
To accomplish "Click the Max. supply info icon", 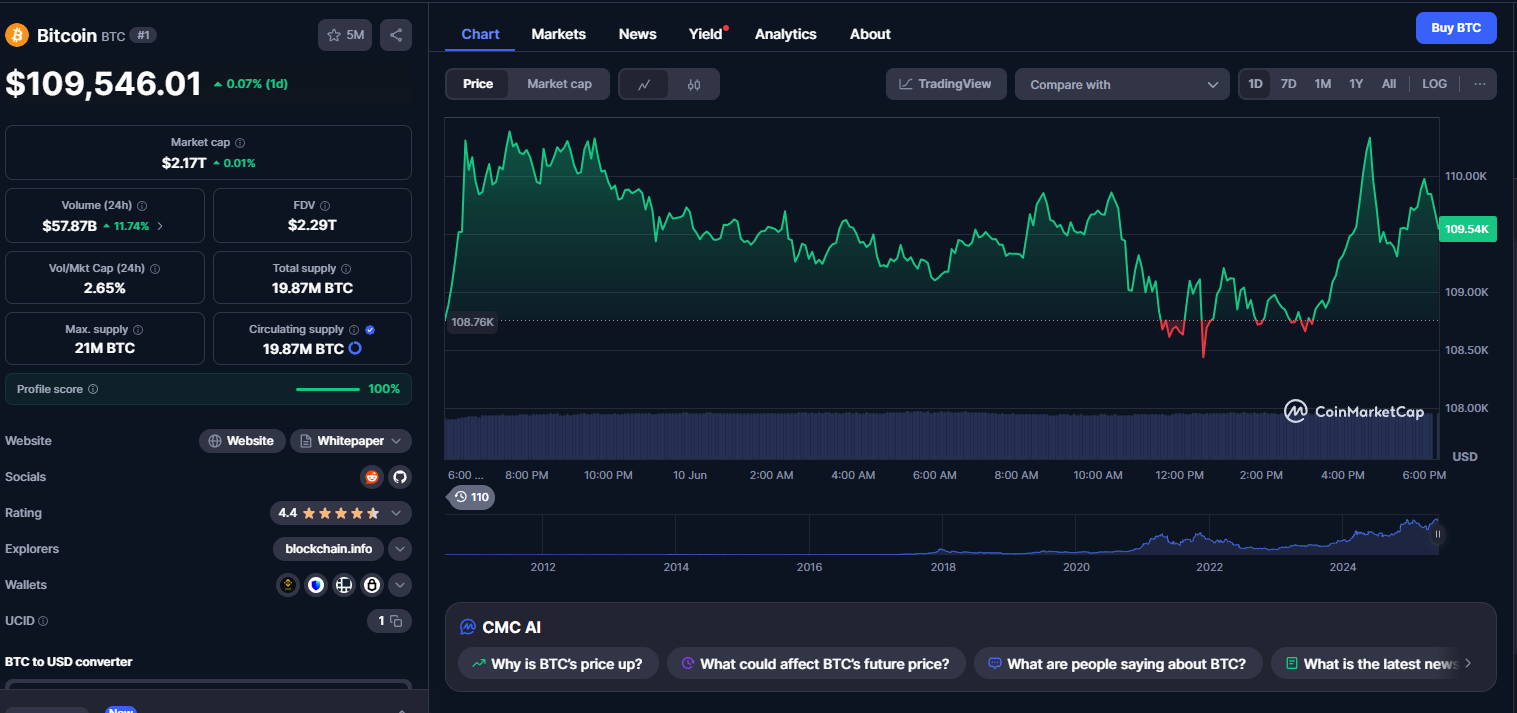I will point(138,330).
